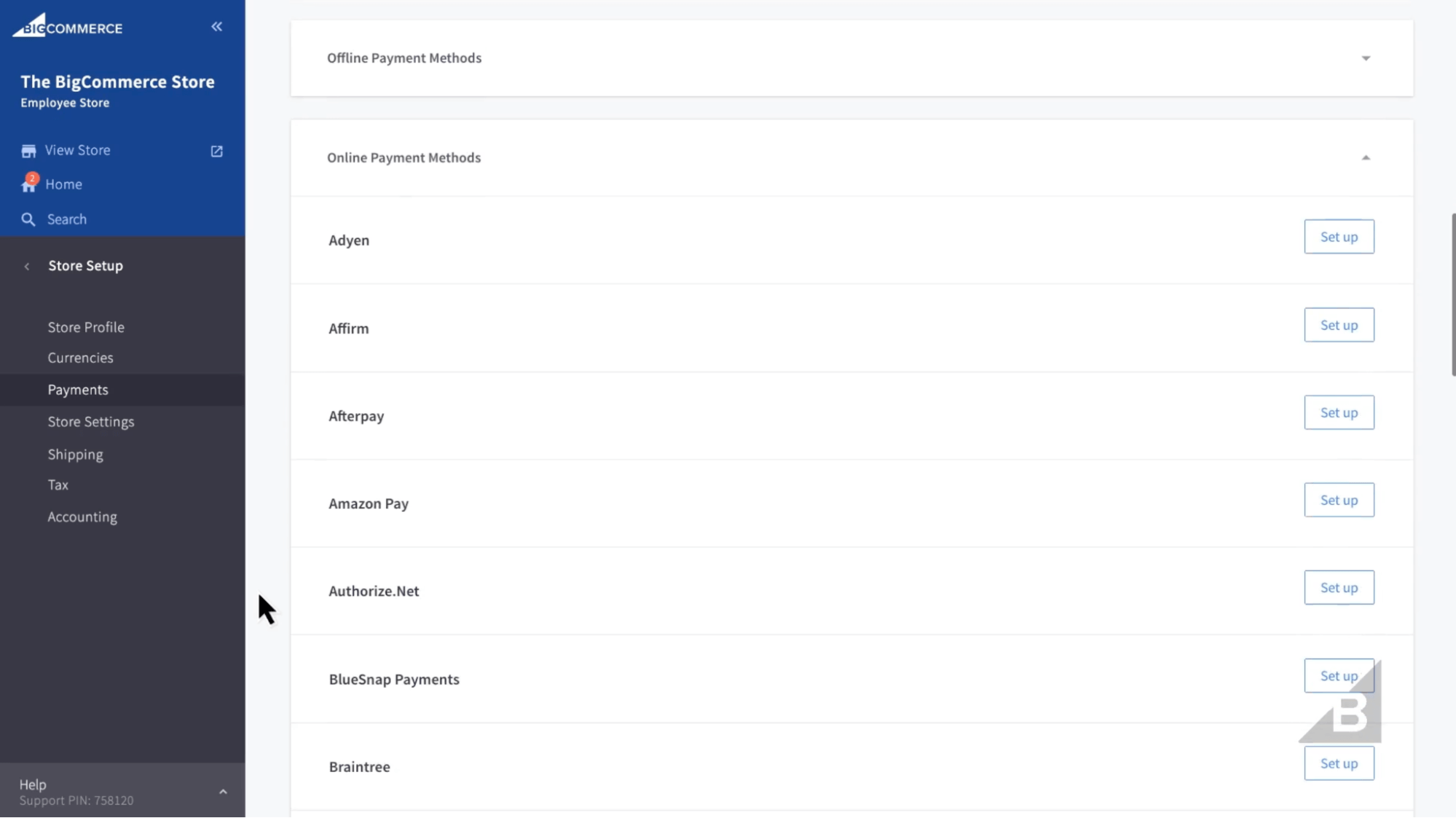The width and height of the screenshot is (1456, 818).
Task: Click the Online Payment Methods heading
Action: [x=404, y=157]
